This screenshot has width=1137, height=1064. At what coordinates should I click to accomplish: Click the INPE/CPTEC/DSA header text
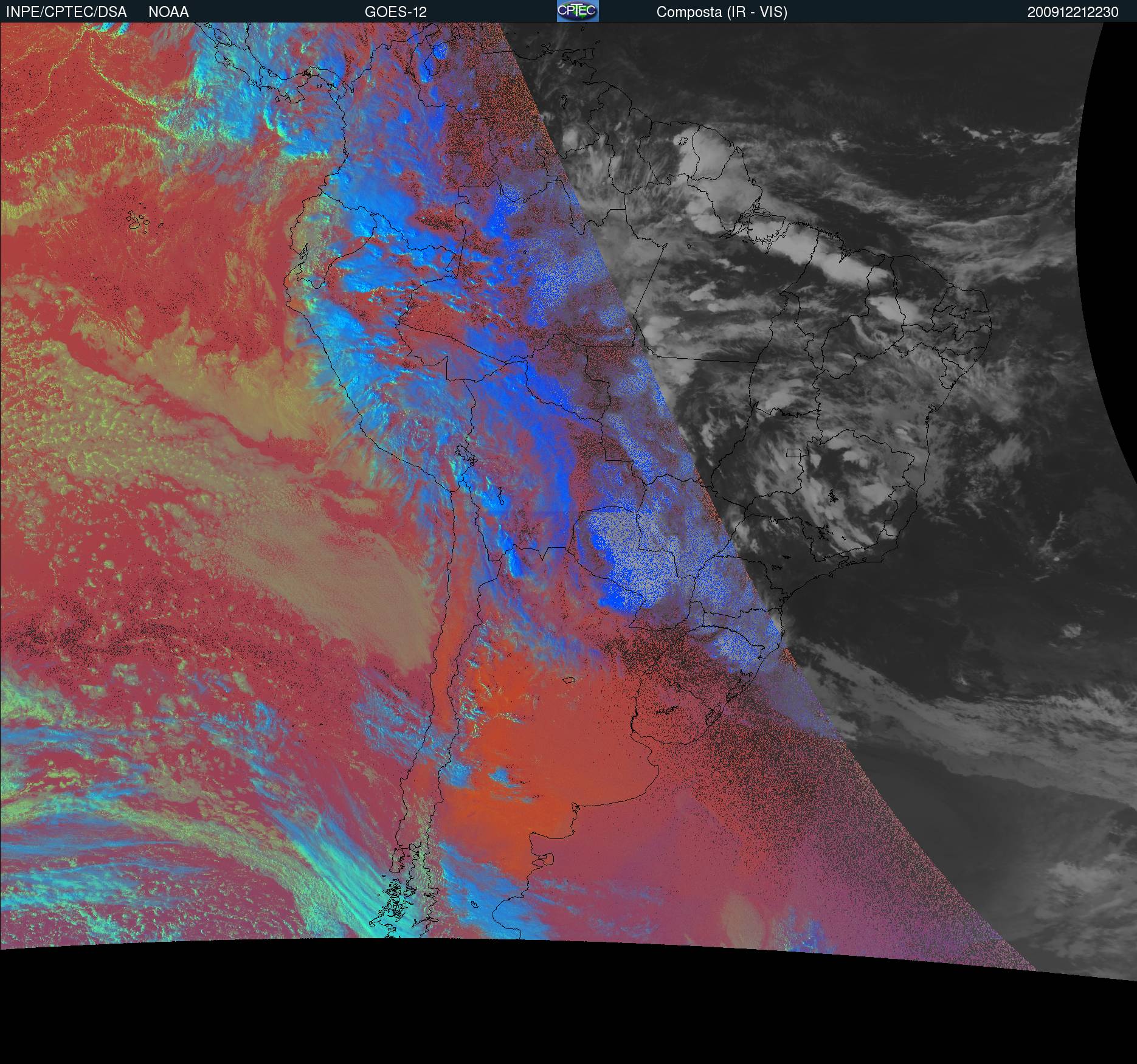[x=66, y=12]
